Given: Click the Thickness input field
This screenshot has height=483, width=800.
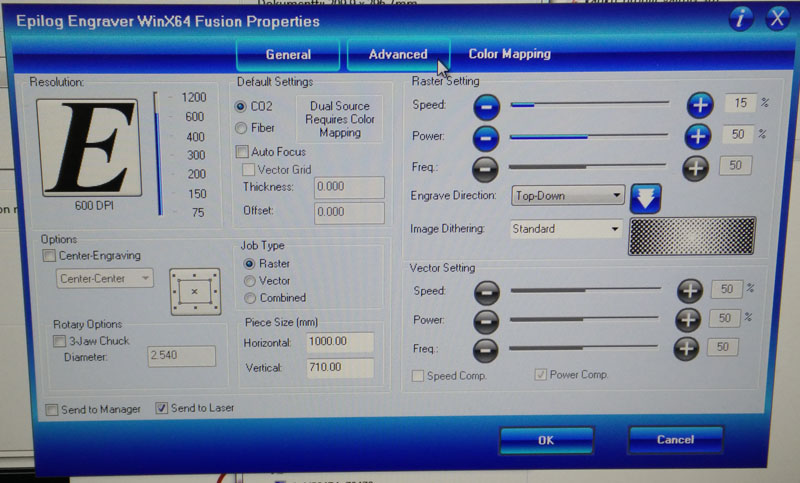Looking at the screenshot, I should tap(349, 187).
